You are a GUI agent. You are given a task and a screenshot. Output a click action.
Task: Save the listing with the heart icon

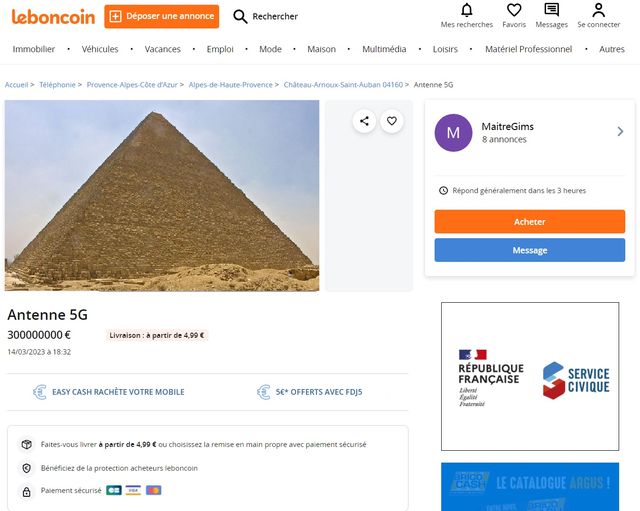(x=392, y=121)
